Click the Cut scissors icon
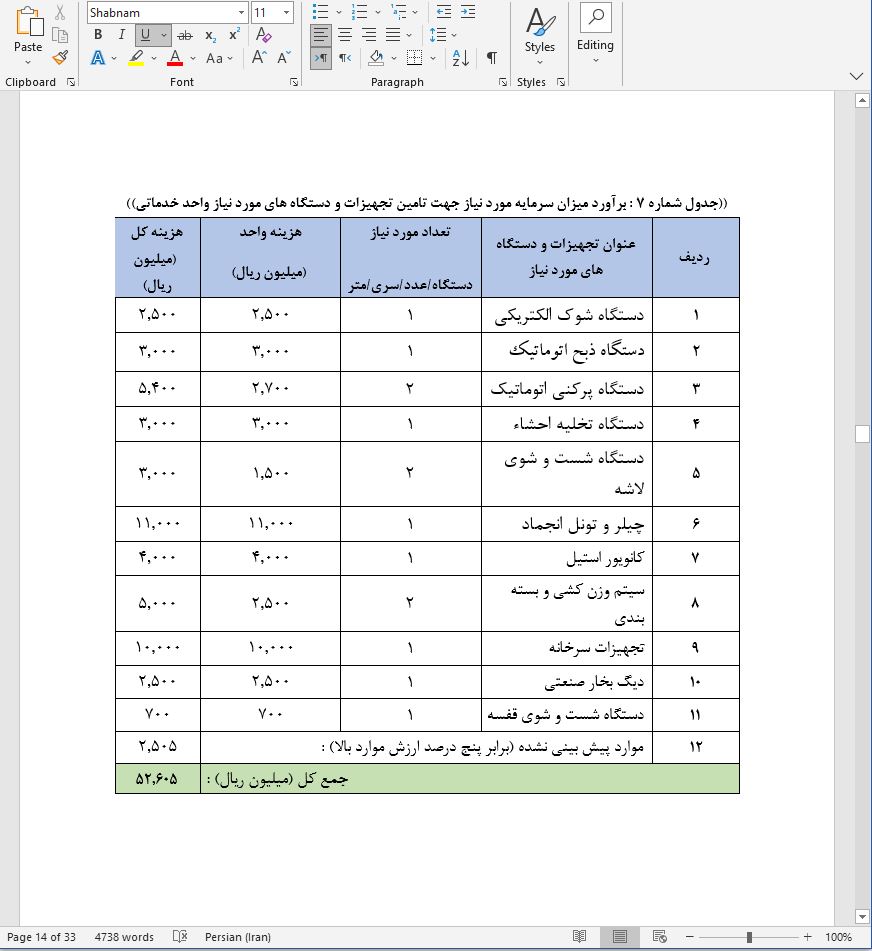The image size is (872, 951). (60, 12)
